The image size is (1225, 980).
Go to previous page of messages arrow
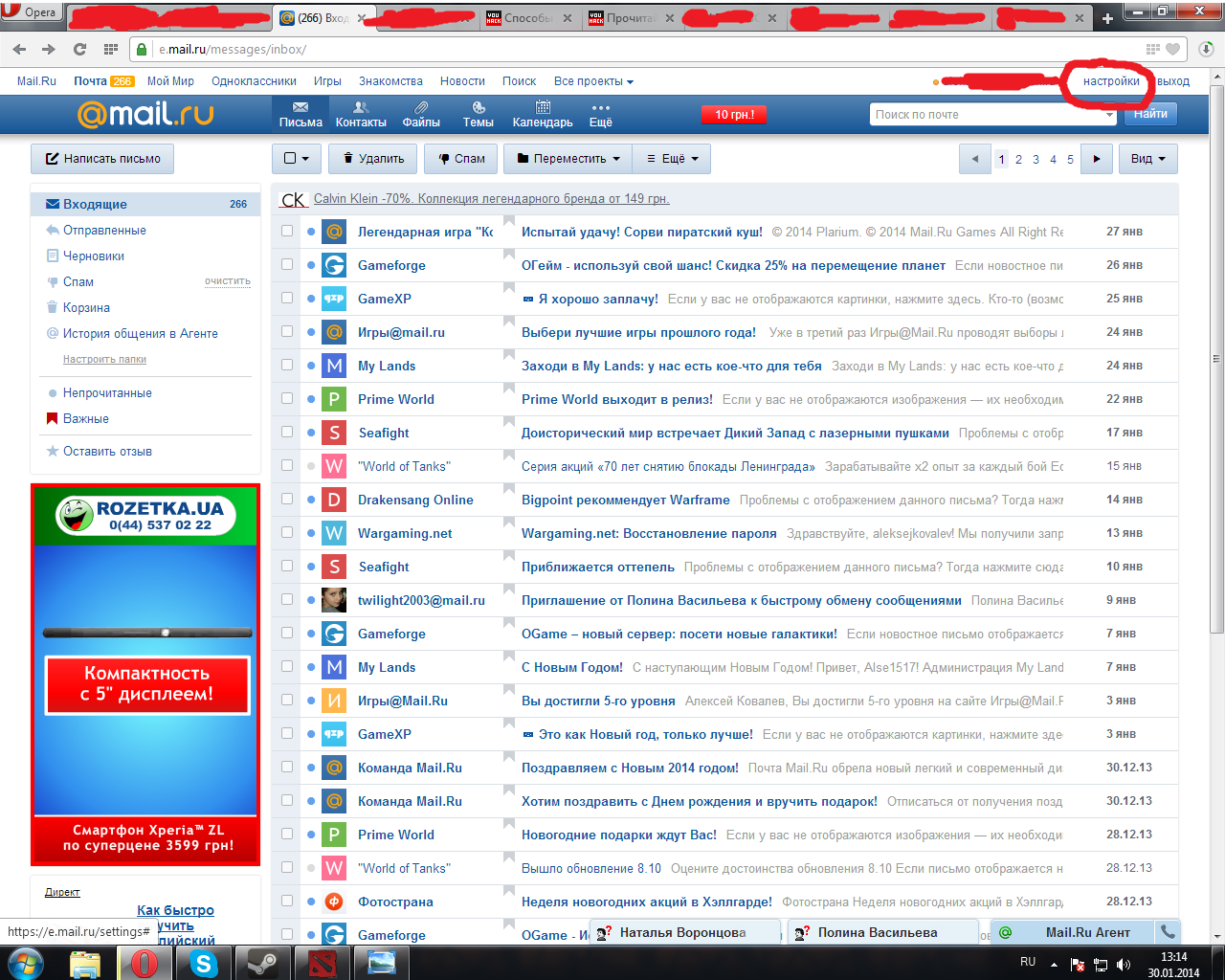[x=974, y=159]
